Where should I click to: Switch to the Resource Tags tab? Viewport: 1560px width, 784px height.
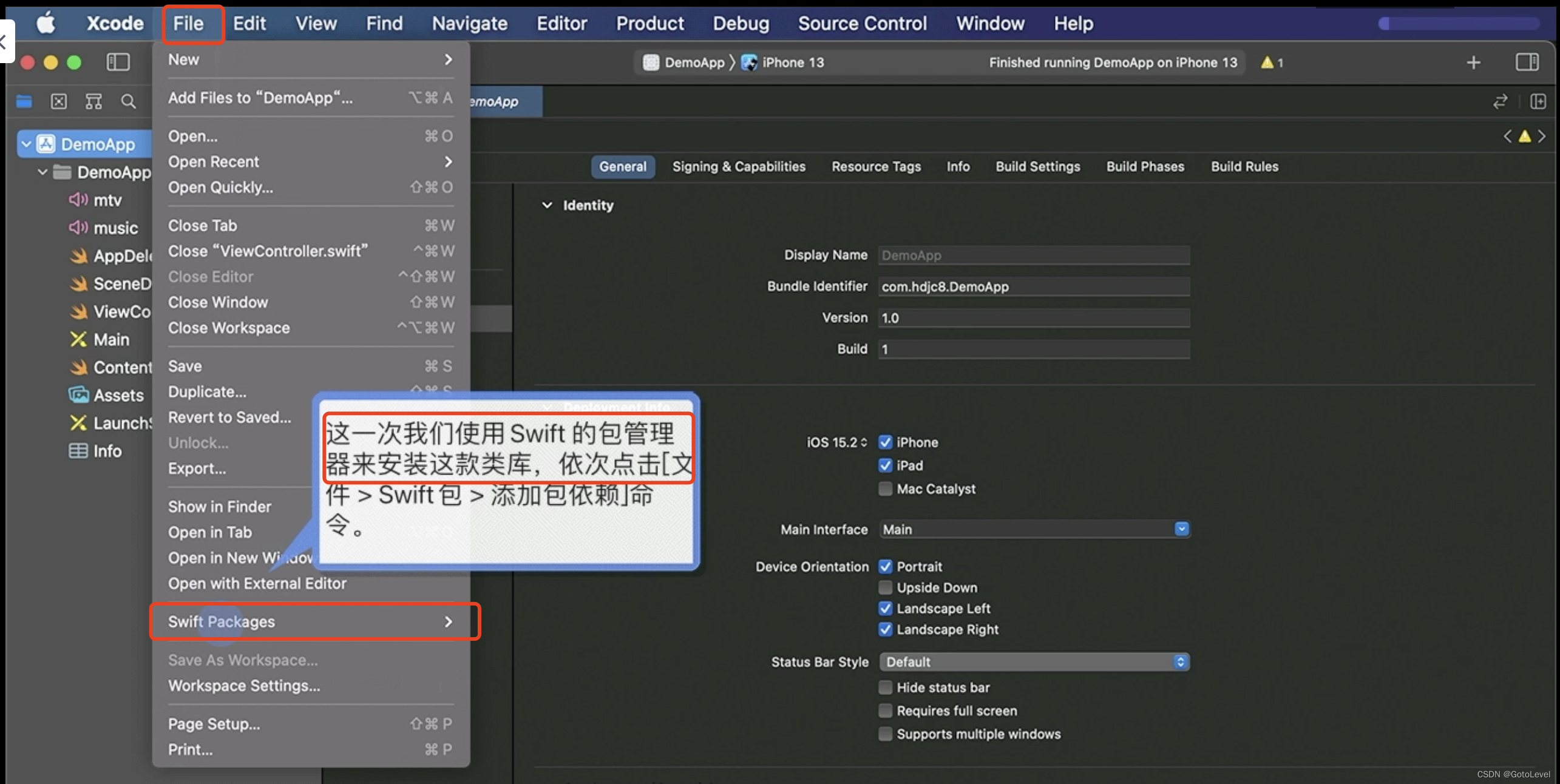point(876,167)
